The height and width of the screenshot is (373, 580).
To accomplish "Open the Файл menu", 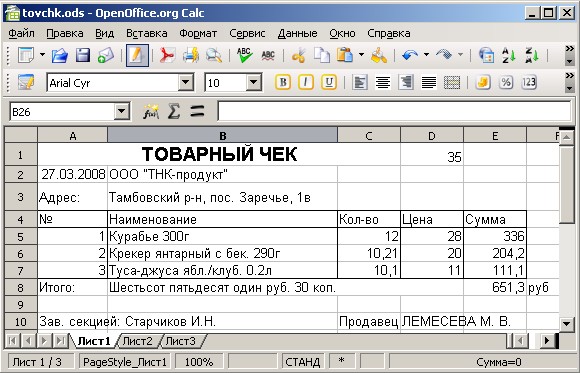I will coord(21,33).
